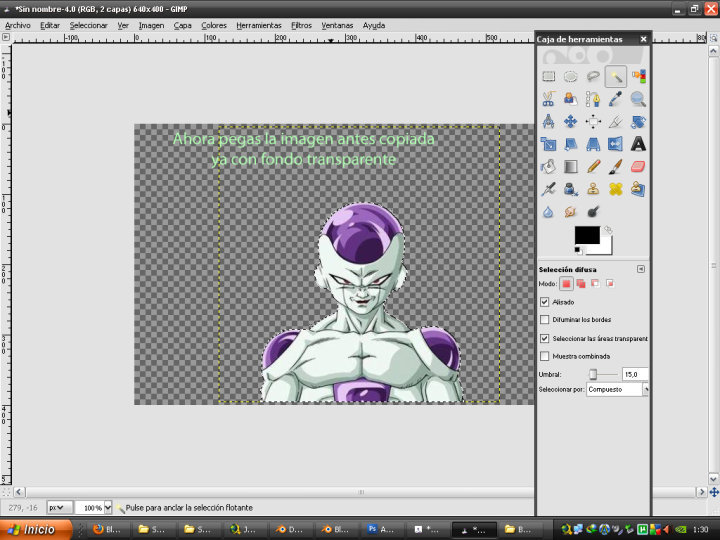The width and height of the screenshot is (720, 540).
Task: Set selection mode to intersect
Action: pyautogui.click(x=610, y=284)
